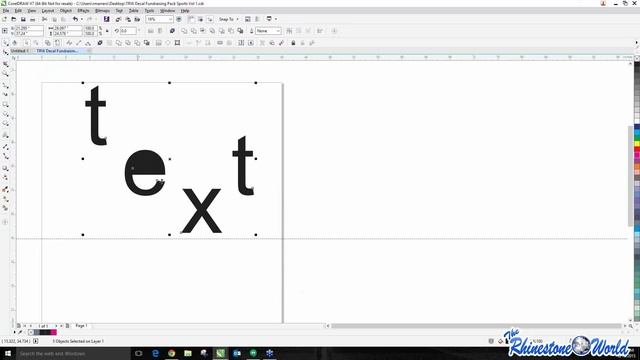
Task: Select the Zoom tool
Action: pyautogui.click(x=5, y=74)
